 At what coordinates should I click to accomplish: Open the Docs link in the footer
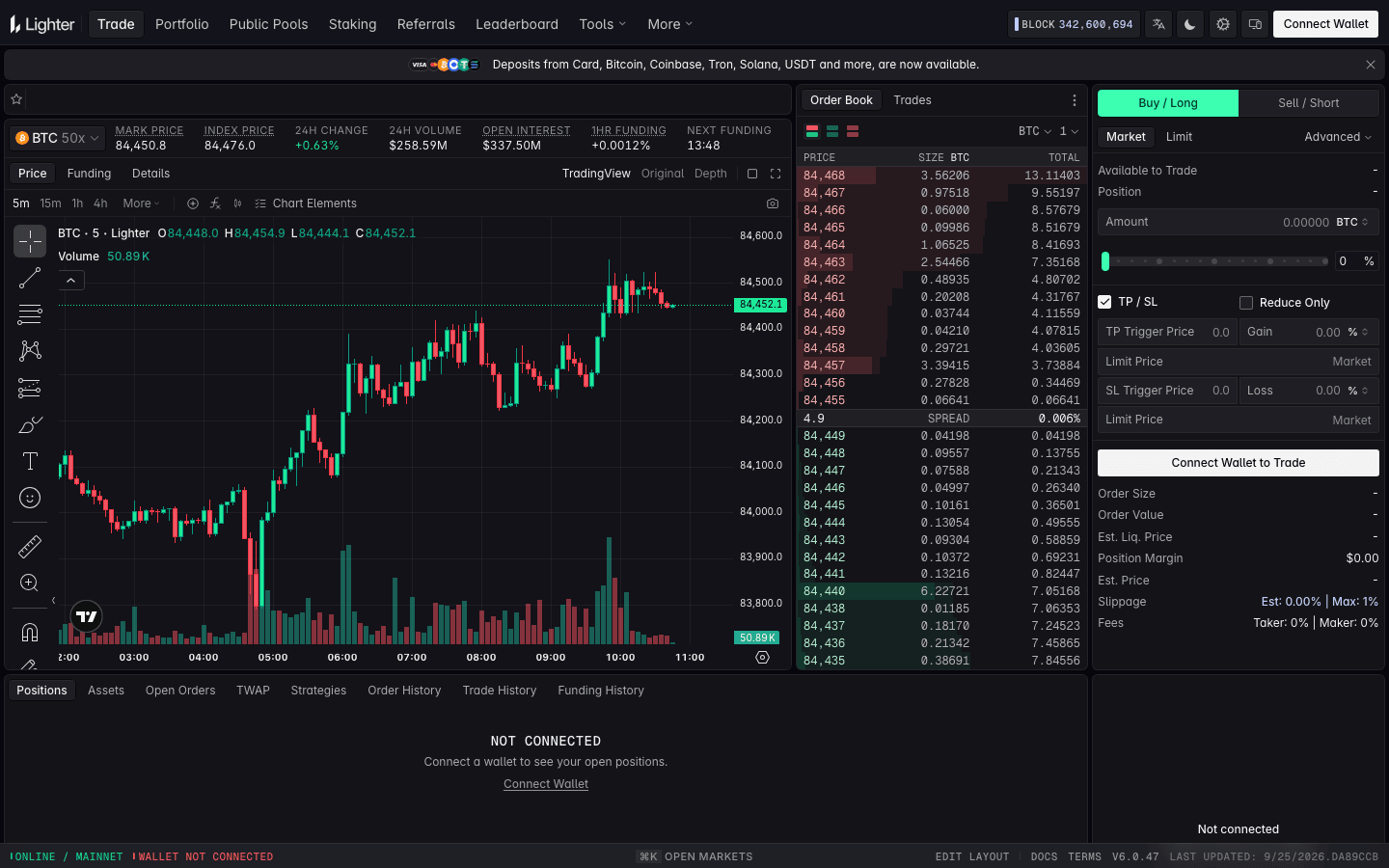(x=1044, y=856)
